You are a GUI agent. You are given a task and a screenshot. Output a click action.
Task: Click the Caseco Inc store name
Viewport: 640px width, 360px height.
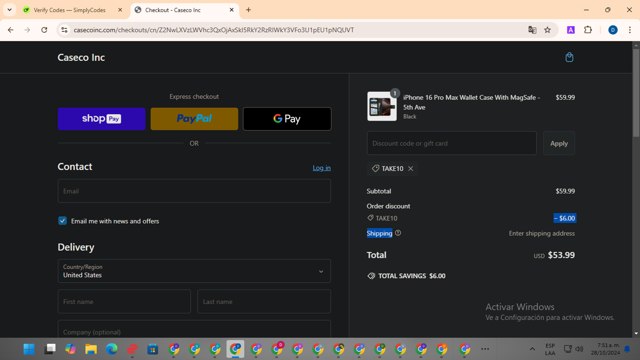pyautogui.click(x=81, y=58)
